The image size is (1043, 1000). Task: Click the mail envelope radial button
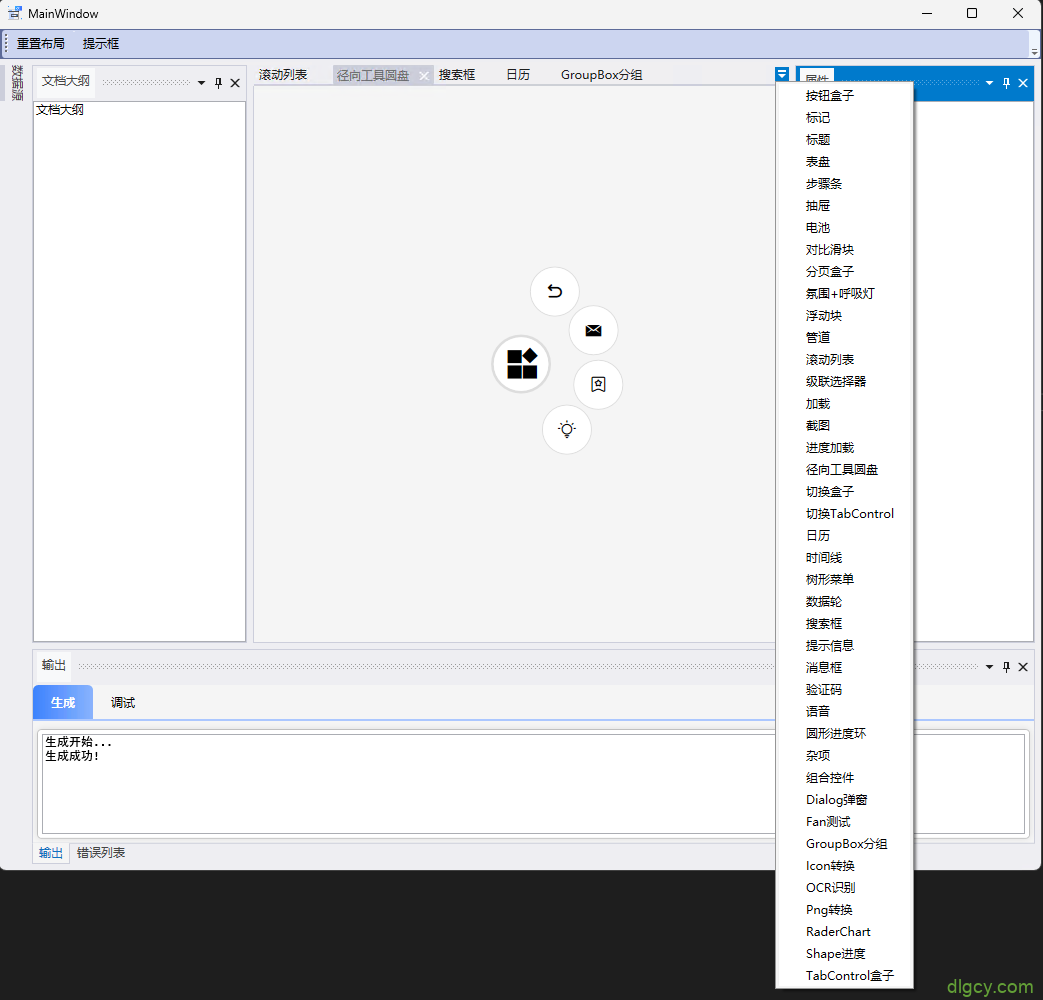(x=593, y=330)
